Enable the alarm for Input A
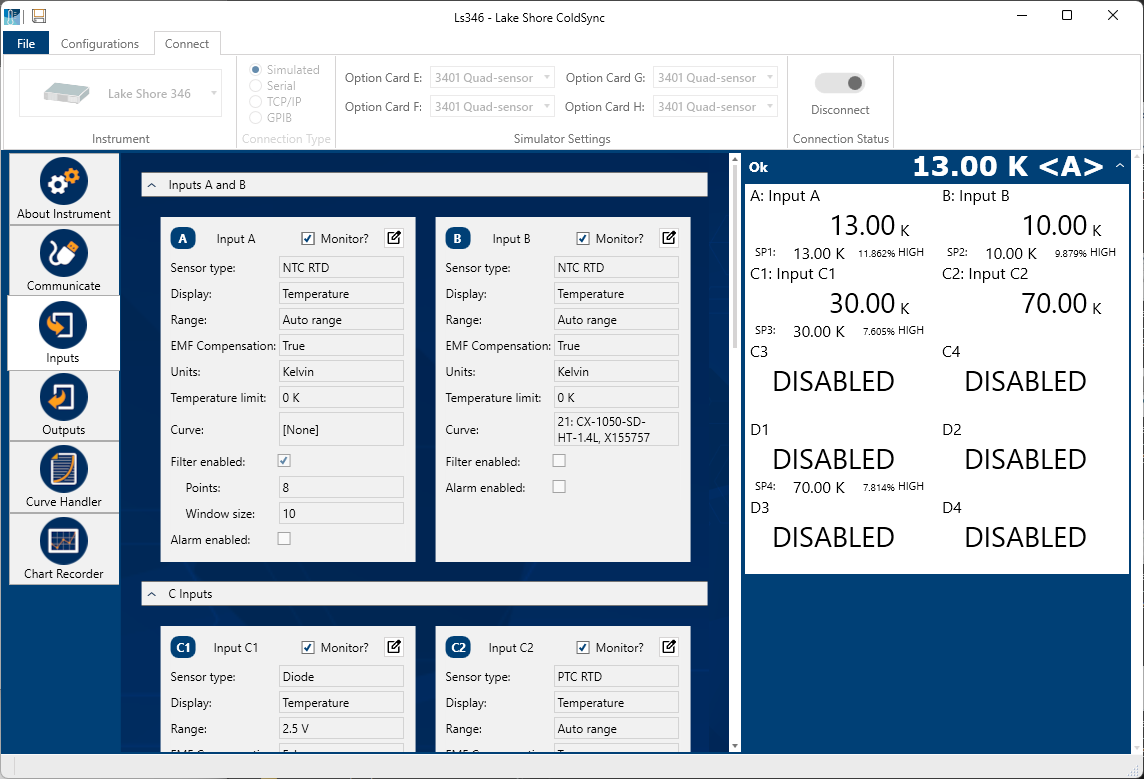The height and width of the screenshot is (779, 1144). coord(284,539)
